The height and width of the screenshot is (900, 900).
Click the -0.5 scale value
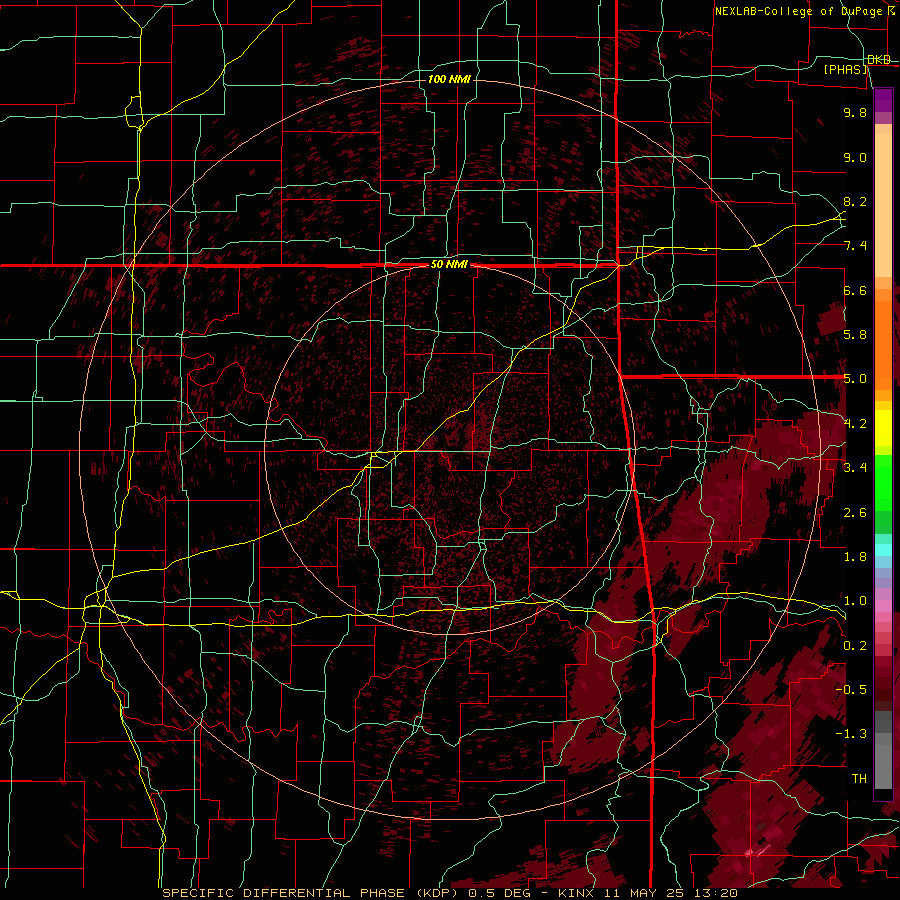851,690
